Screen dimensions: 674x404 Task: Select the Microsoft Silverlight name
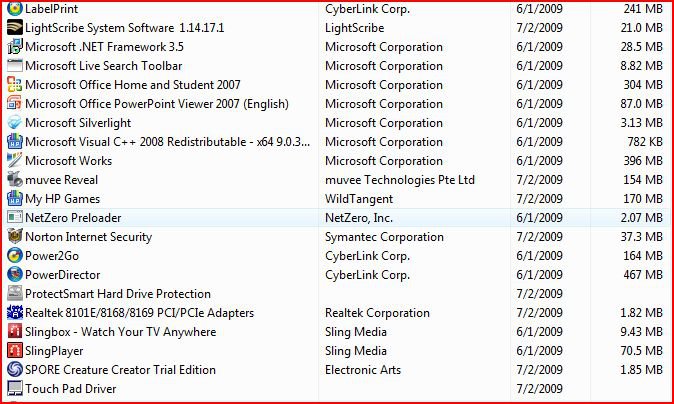(78, 123)
